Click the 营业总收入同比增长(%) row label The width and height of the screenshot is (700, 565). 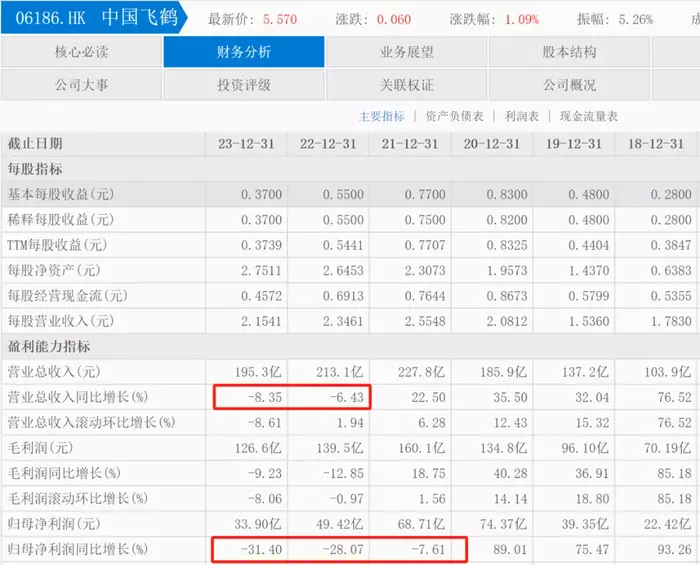(x=78, y=397)
